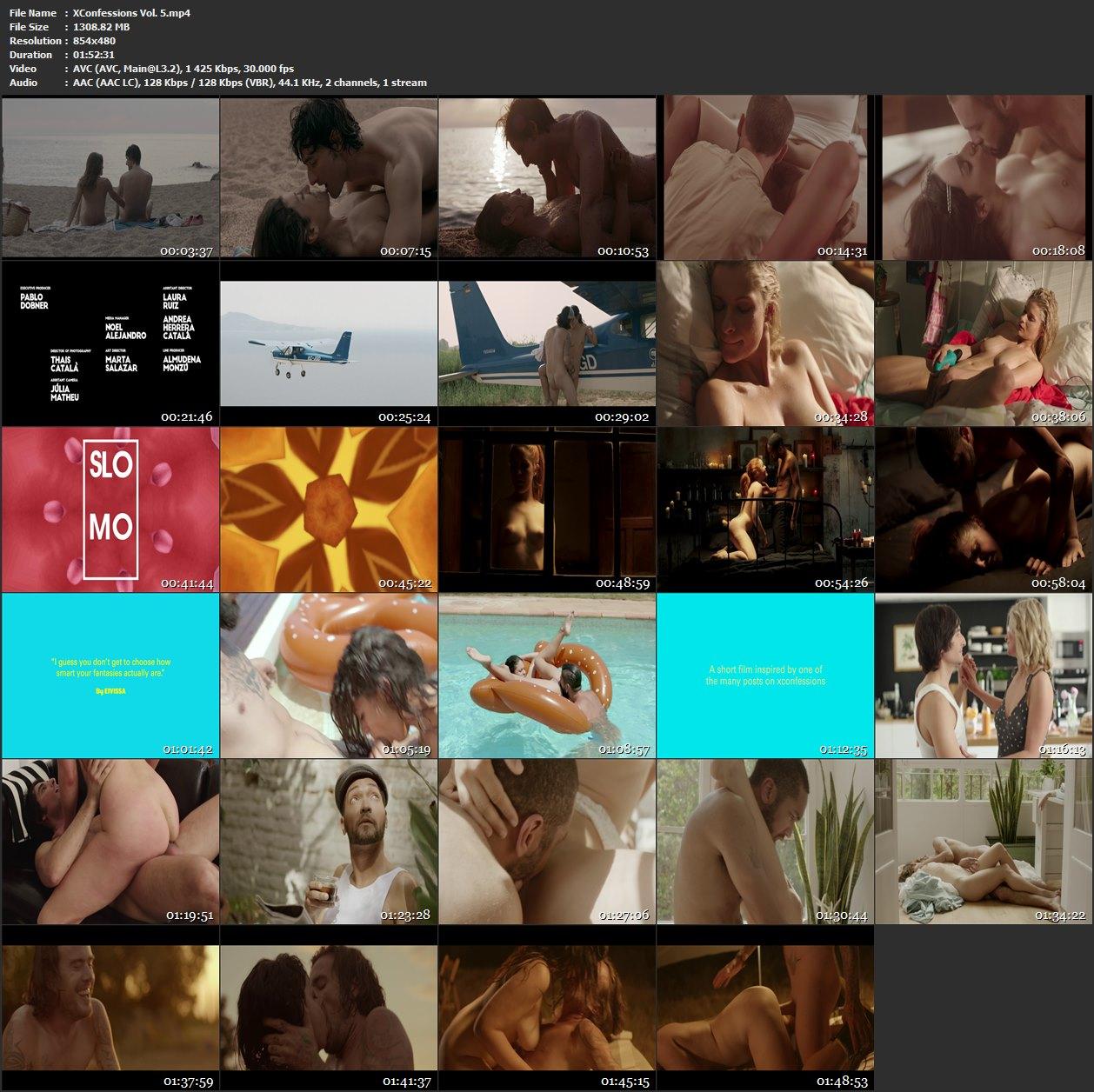Click the cyan 'A short film inspired' card
The height and width of the screenshot is (1092, 1094).
(765, 676)
